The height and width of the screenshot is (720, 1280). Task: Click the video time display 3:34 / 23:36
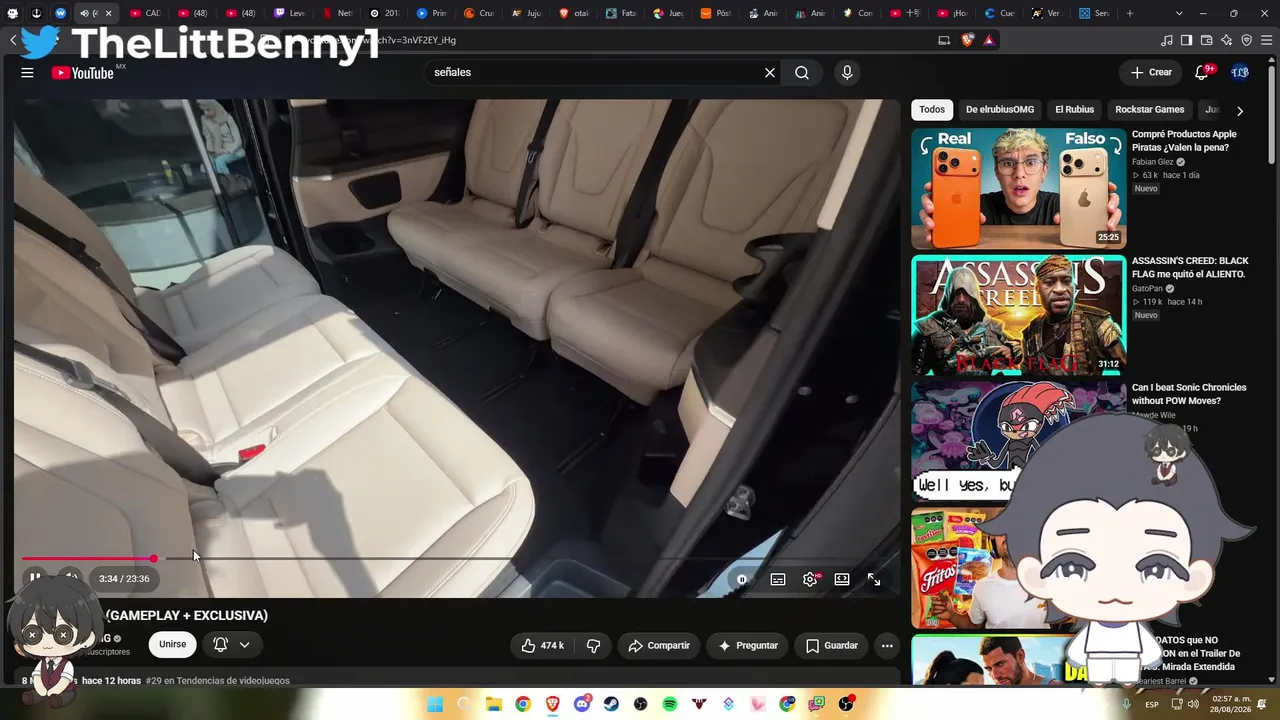pos(124,579)
